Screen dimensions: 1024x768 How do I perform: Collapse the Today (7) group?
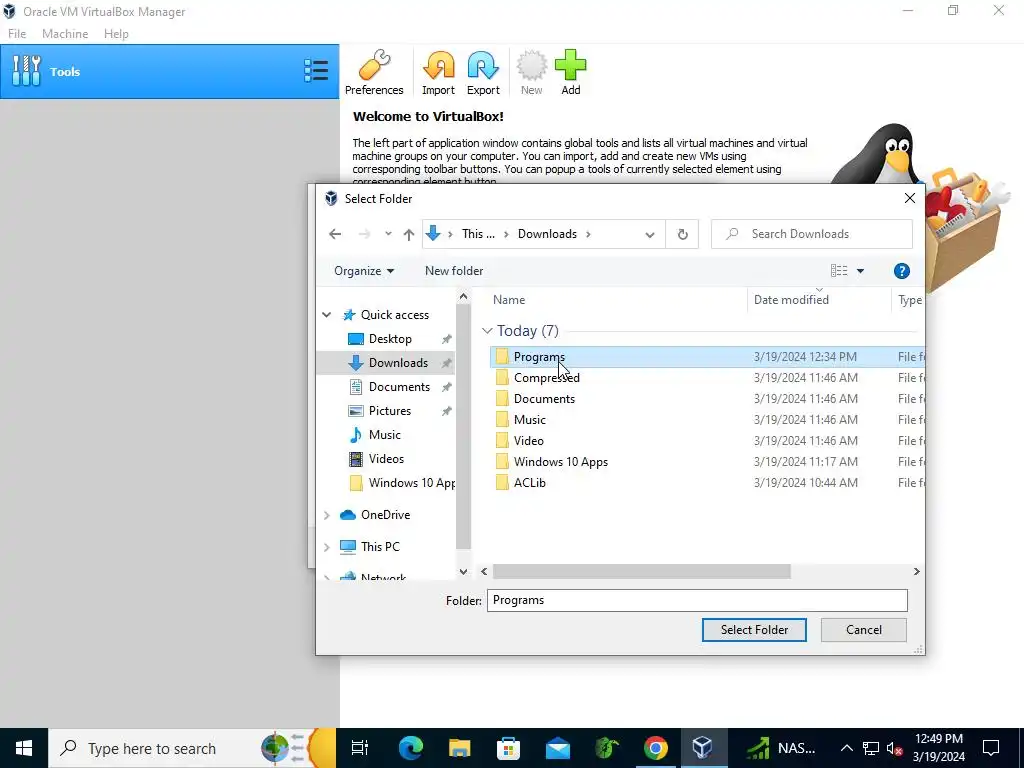487,331
